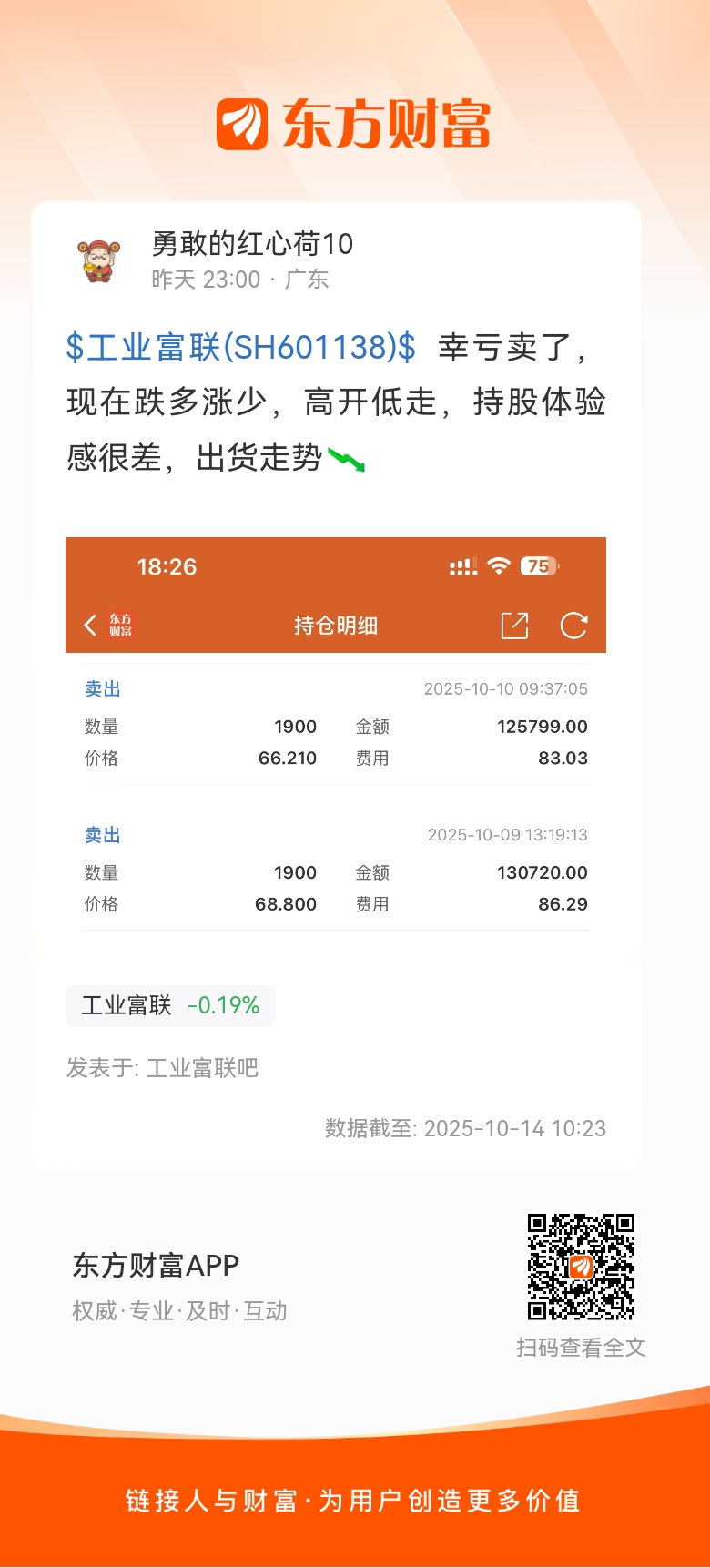Tap 数据截至: 2025-10-14 10:23 text

pyautogui.click(x=465, y=1128)
